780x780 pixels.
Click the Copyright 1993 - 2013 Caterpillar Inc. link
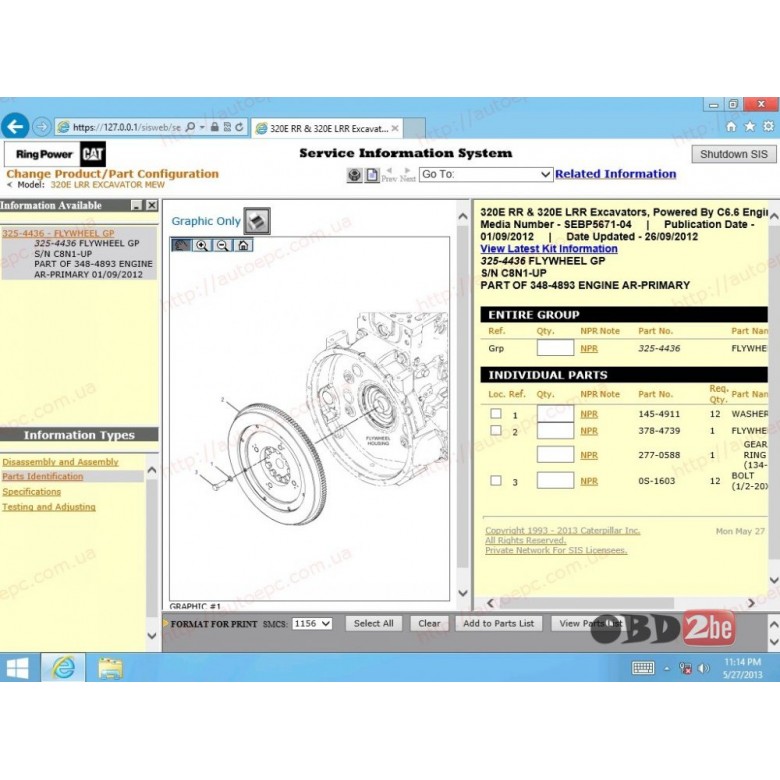click(563, 530)
